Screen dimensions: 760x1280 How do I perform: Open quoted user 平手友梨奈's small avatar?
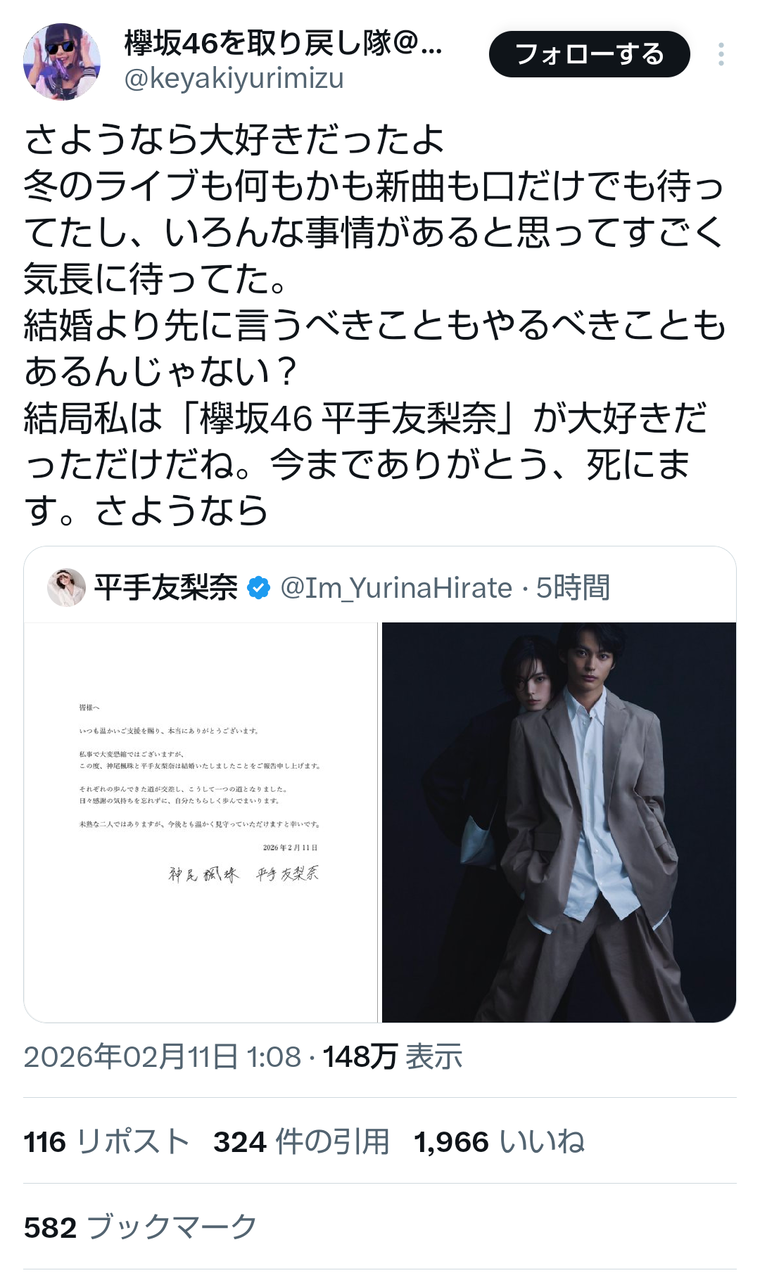(66, 587)
